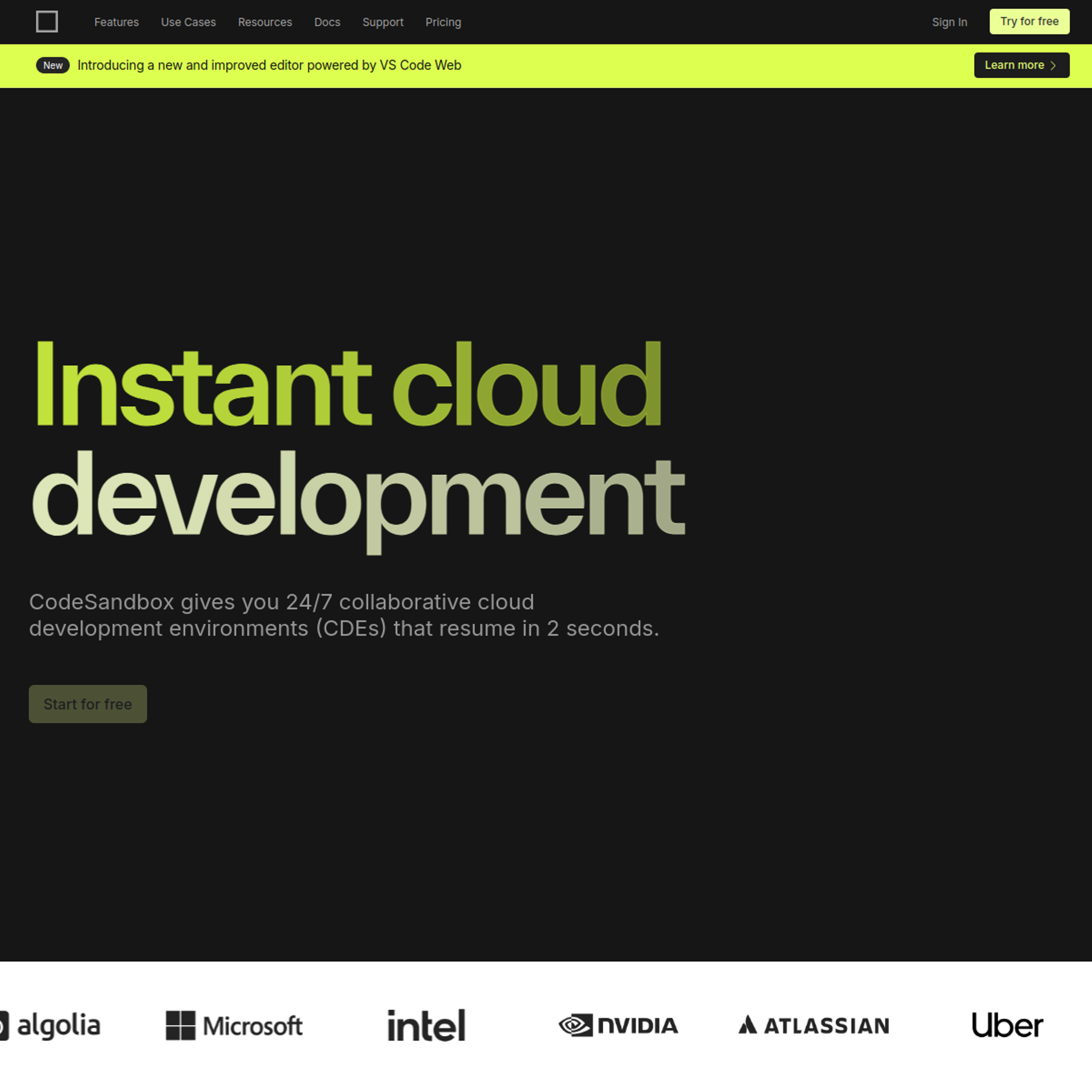Click the New badge in banner
Screen dimensions: 1092x1092
pyautogui.click(x=53, y=66)
